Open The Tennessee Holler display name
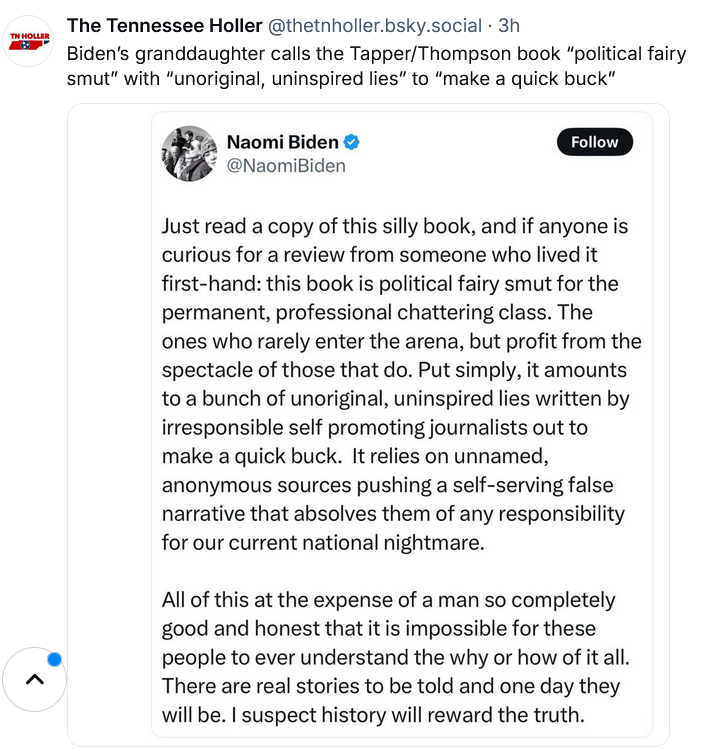The image size is (716, 749). (x=164, y=25)
